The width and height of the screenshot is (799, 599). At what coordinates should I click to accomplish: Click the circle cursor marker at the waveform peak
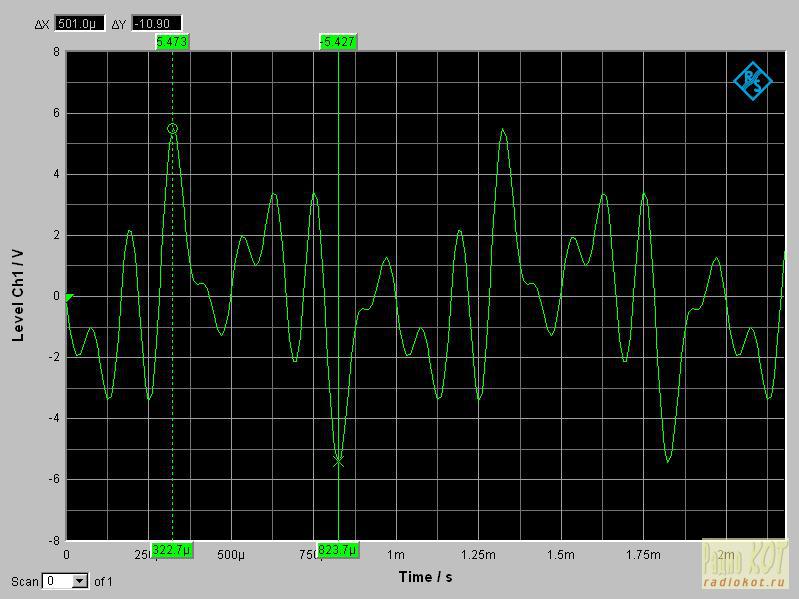(x=172, y=128)
